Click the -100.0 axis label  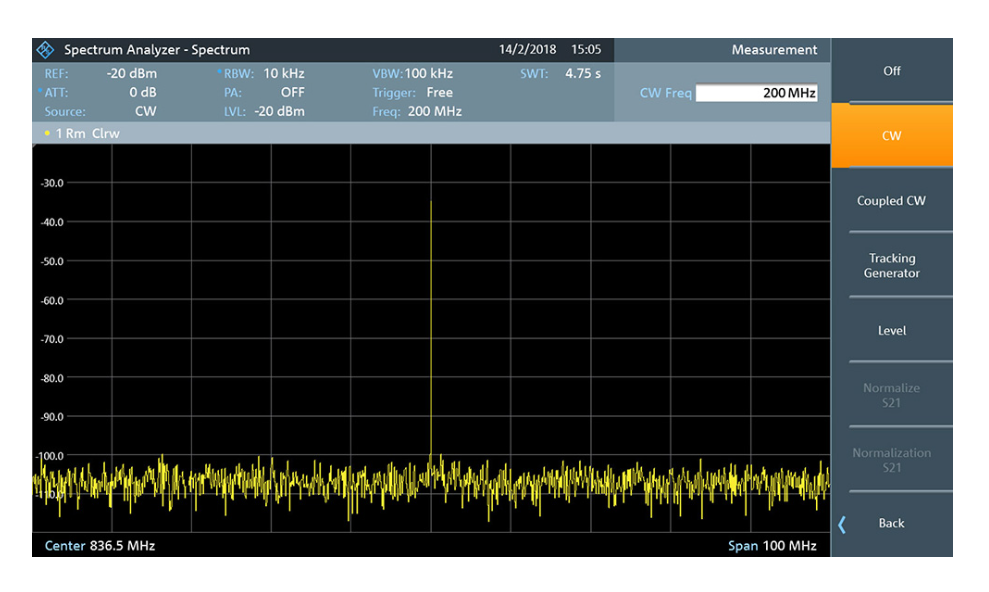(50, 455)
